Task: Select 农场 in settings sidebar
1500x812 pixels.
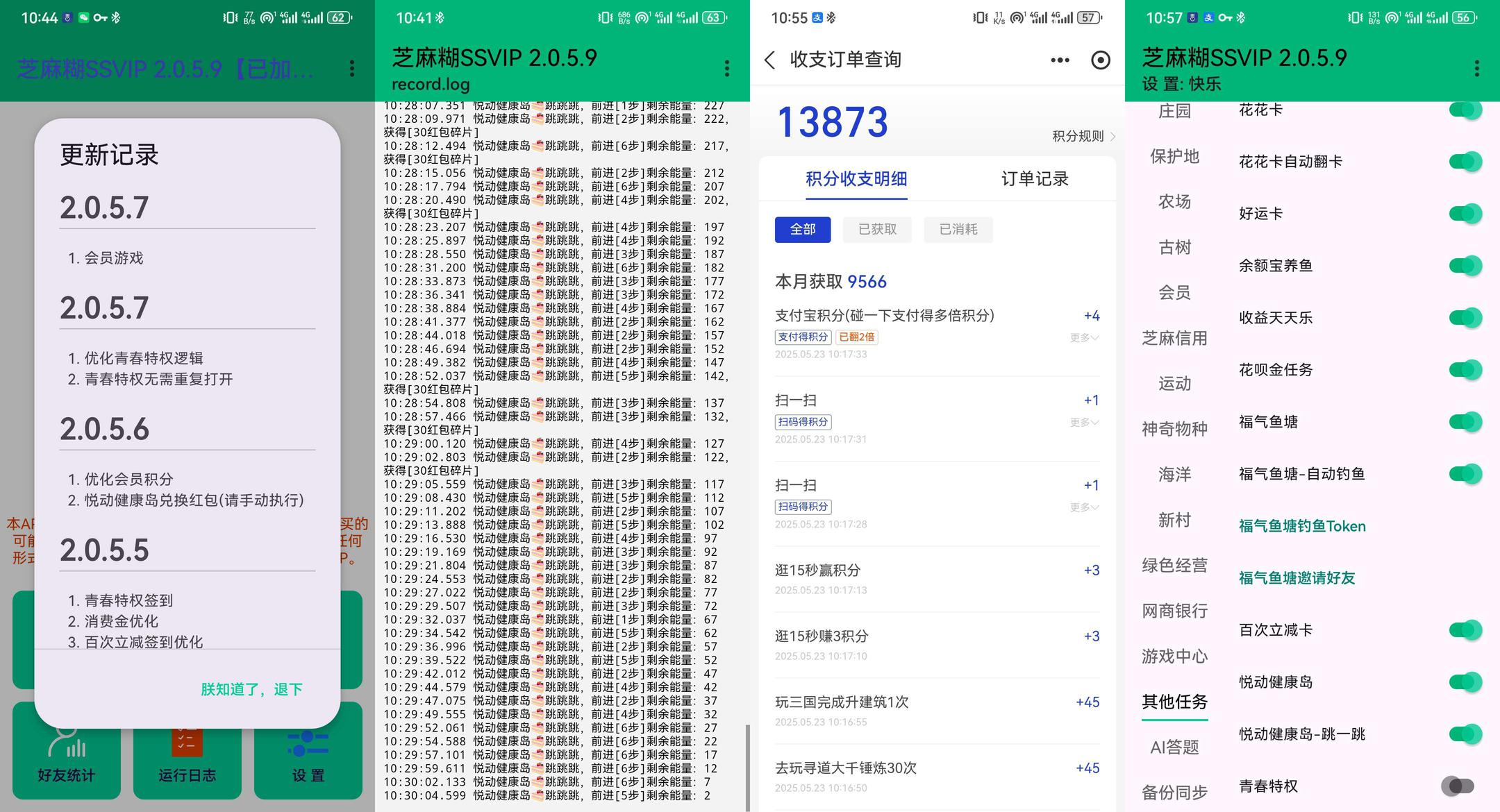Action: pyautogui.click(x=1174, y=202)
